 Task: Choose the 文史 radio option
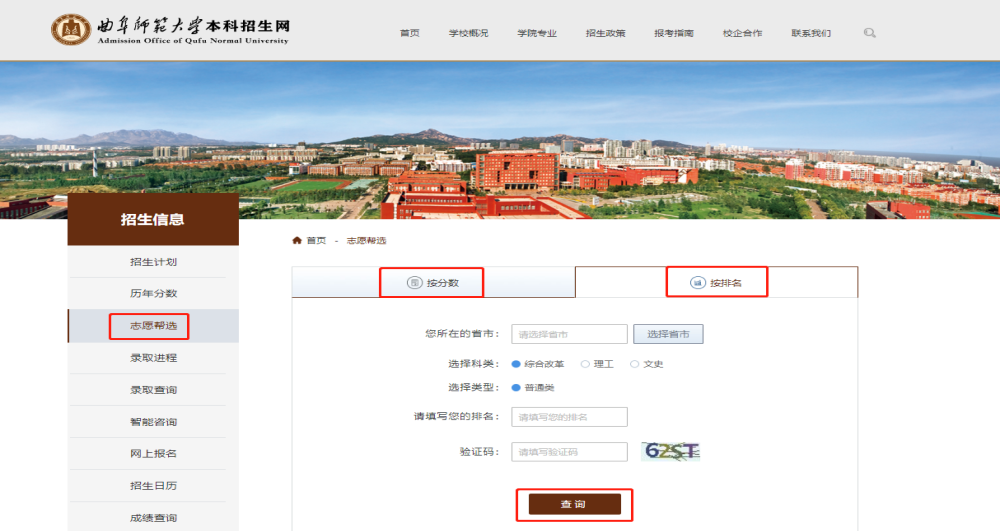click(x=634, y=364)
